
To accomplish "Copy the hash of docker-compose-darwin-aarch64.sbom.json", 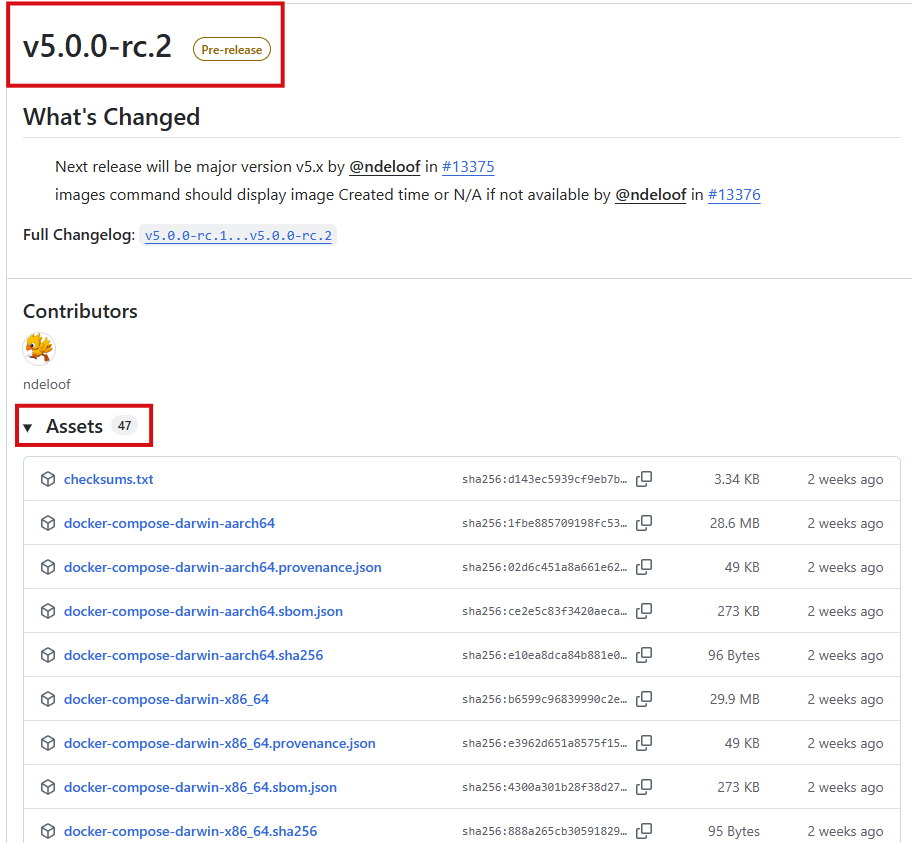I will coord(644,611).
